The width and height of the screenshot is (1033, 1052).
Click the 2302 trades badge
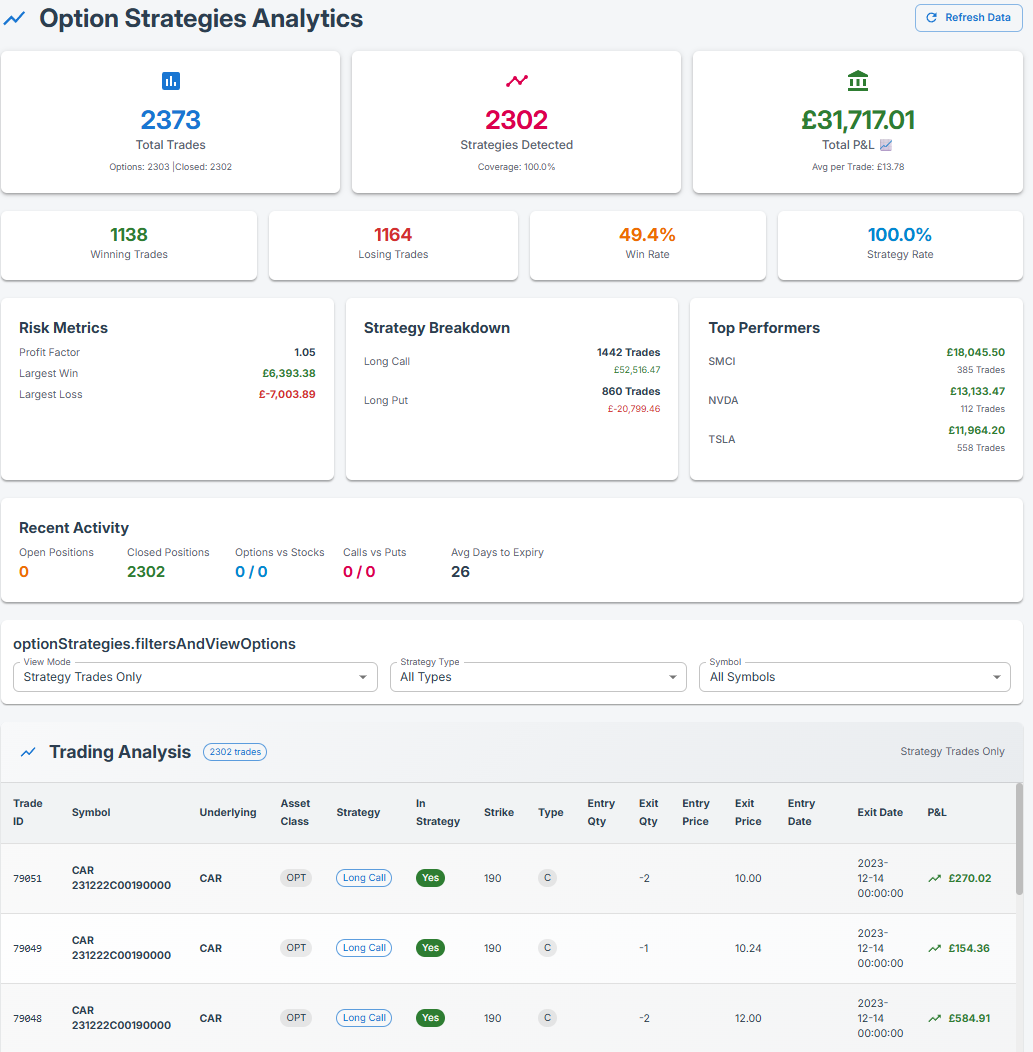235,752
